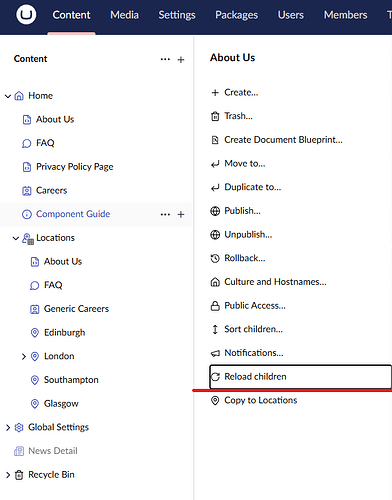392x500 pixels.
Task: Open the Privacy Policy Page item
Action: pos(75,167)
